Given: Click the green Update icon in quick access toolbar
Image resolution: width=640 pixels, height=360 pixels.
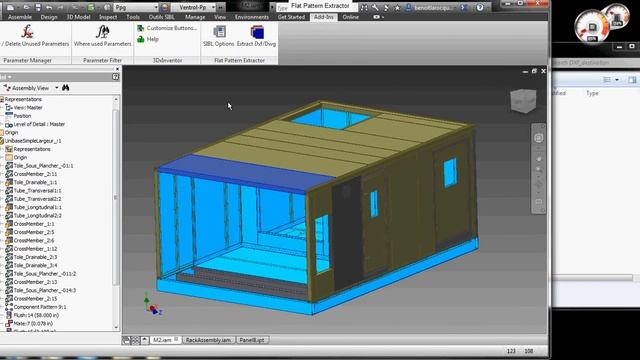Looking at the screenshot, I should click(x=91, y=7).
